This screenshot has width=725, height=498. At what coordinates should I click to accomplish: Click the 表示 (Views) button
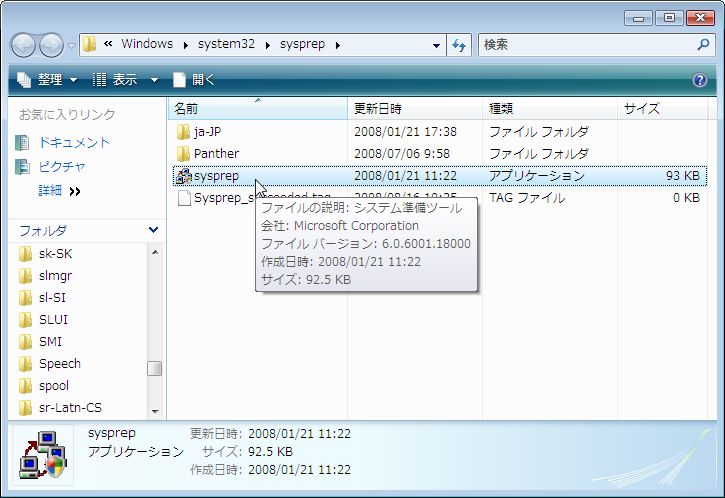[116, 80]
